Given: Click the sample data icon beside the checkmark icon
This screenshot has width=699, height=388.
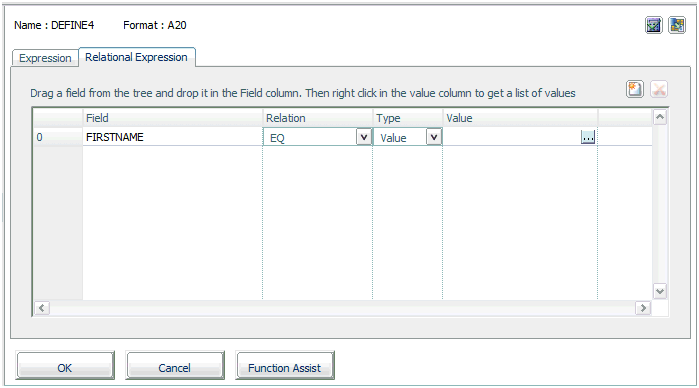Looking at the screenshot, I should (x=677, y=25).
